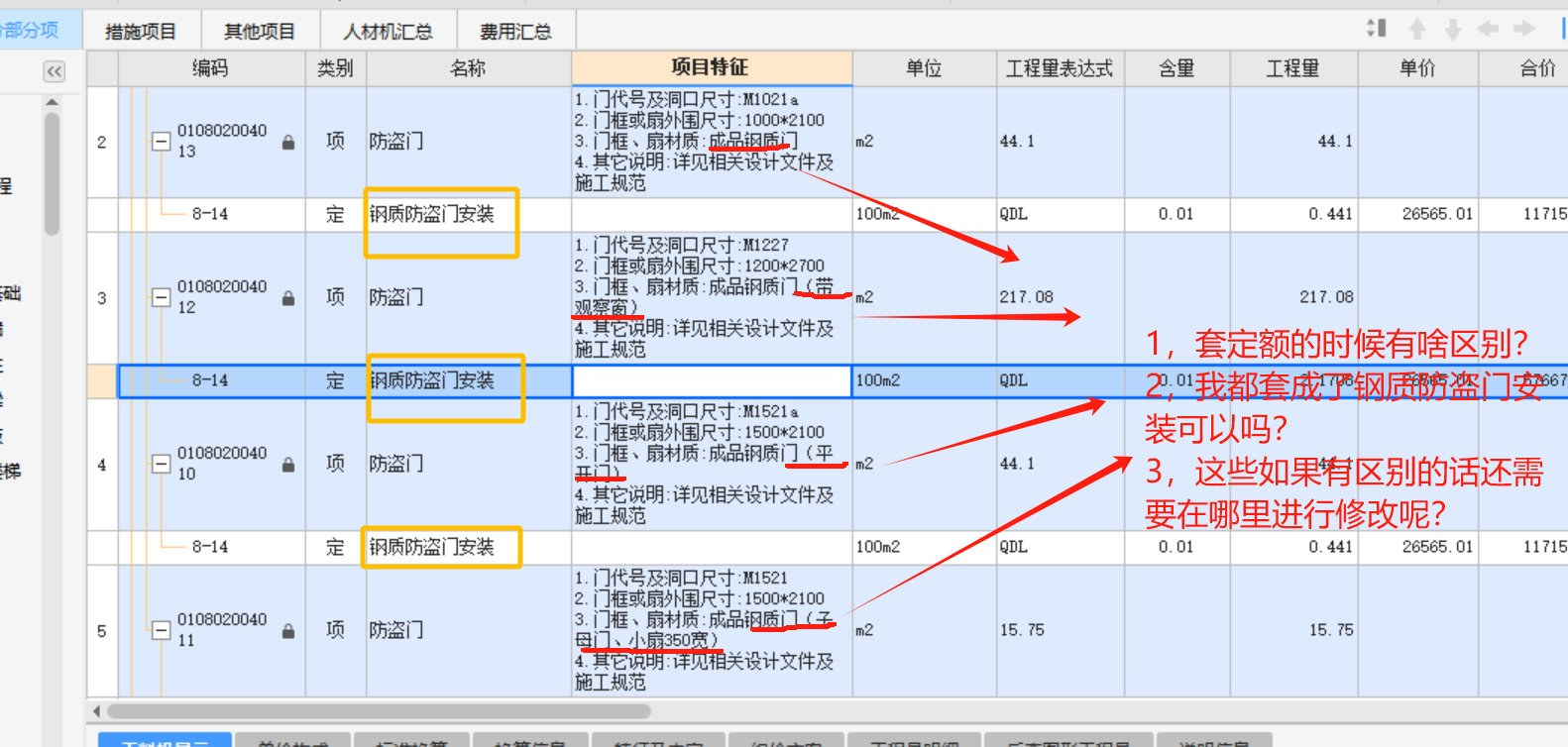1568x747 pixels.
Task: Select row number 2 header cell
Action: click(102, 142)
